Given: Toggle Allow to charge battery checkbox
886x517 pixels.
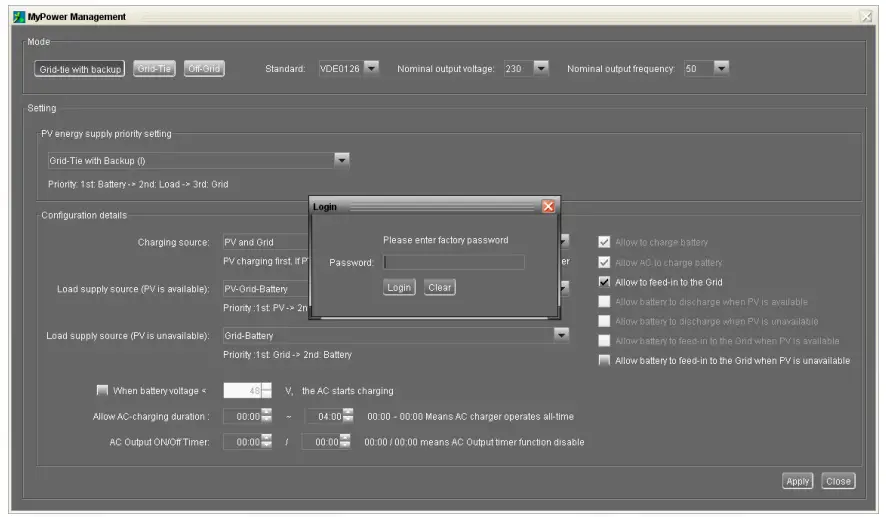Looking at the screenshot, I should [x=604, y=242].
